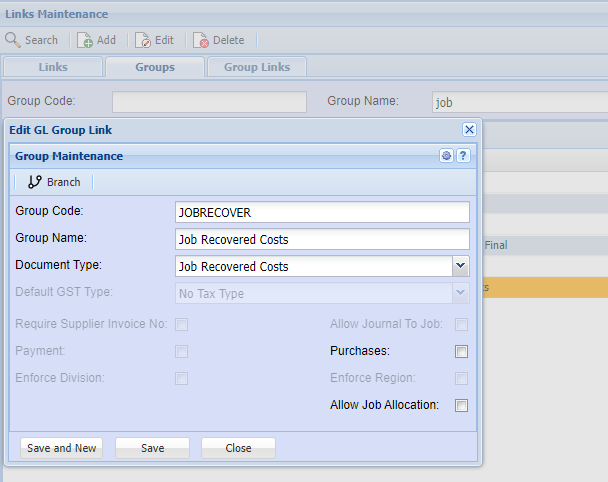Click the Group Code field containing JOBRECOVER
Screen dimensions: 608x482
click(x=321, y=212)
